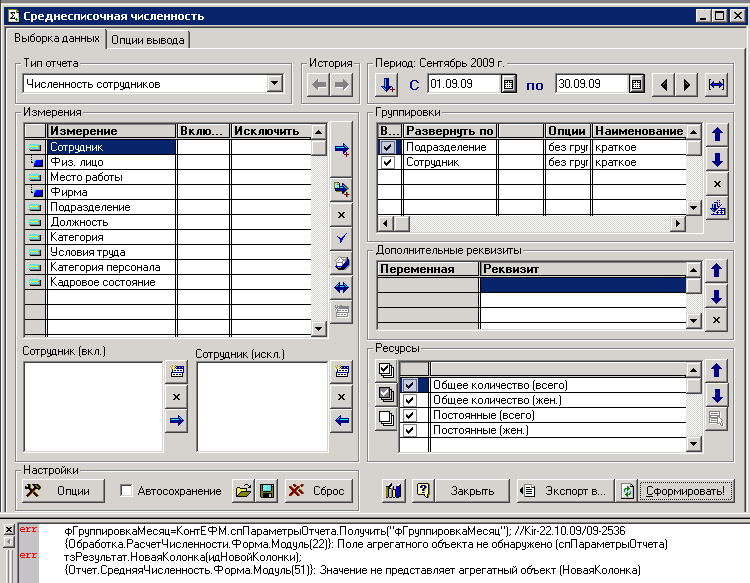The height and width of the screenshot is (583, 750).
Task: Click the Закрыть button
Action: pos(472,491)
